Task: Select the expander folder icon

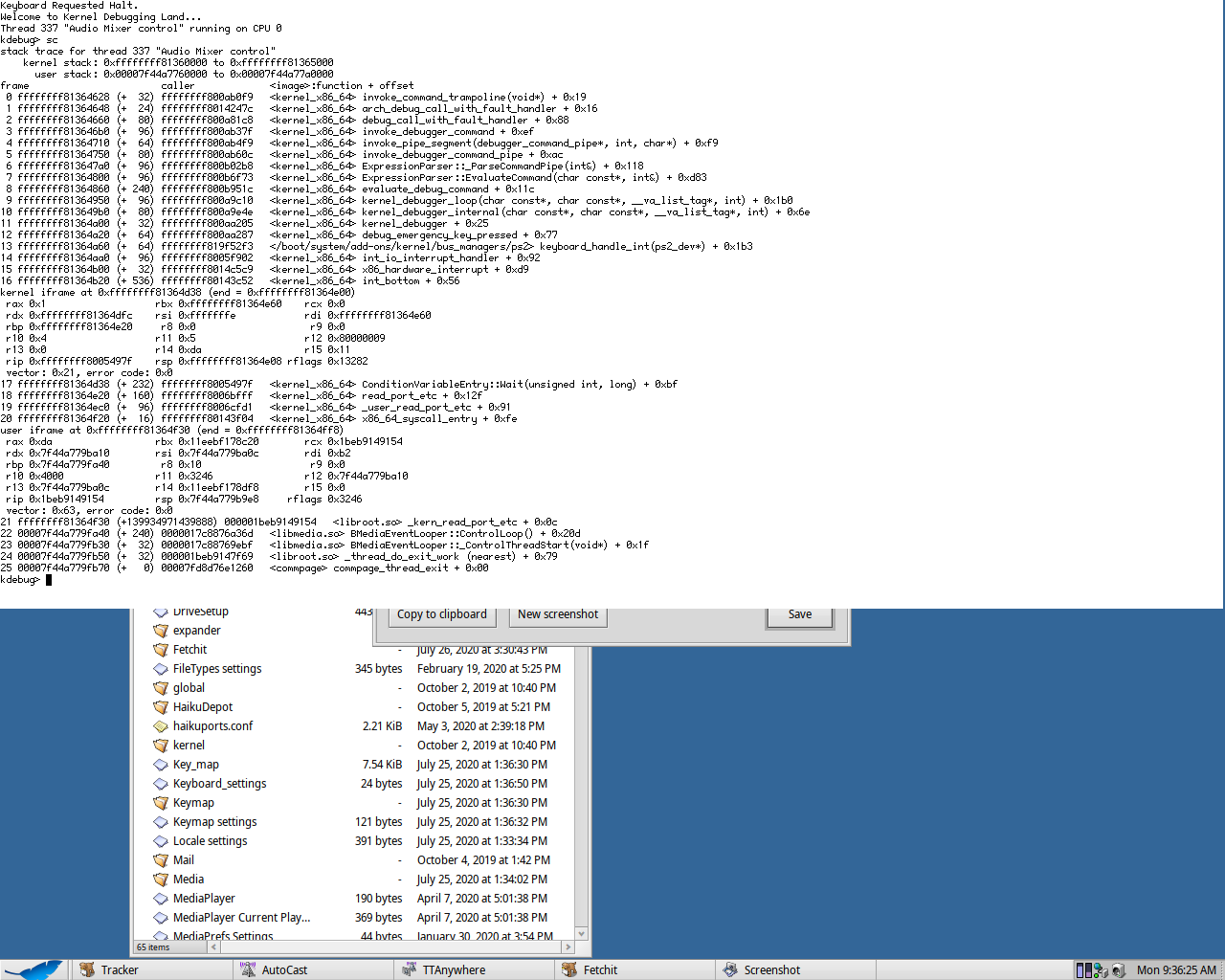Action: (x=161, y=631)
